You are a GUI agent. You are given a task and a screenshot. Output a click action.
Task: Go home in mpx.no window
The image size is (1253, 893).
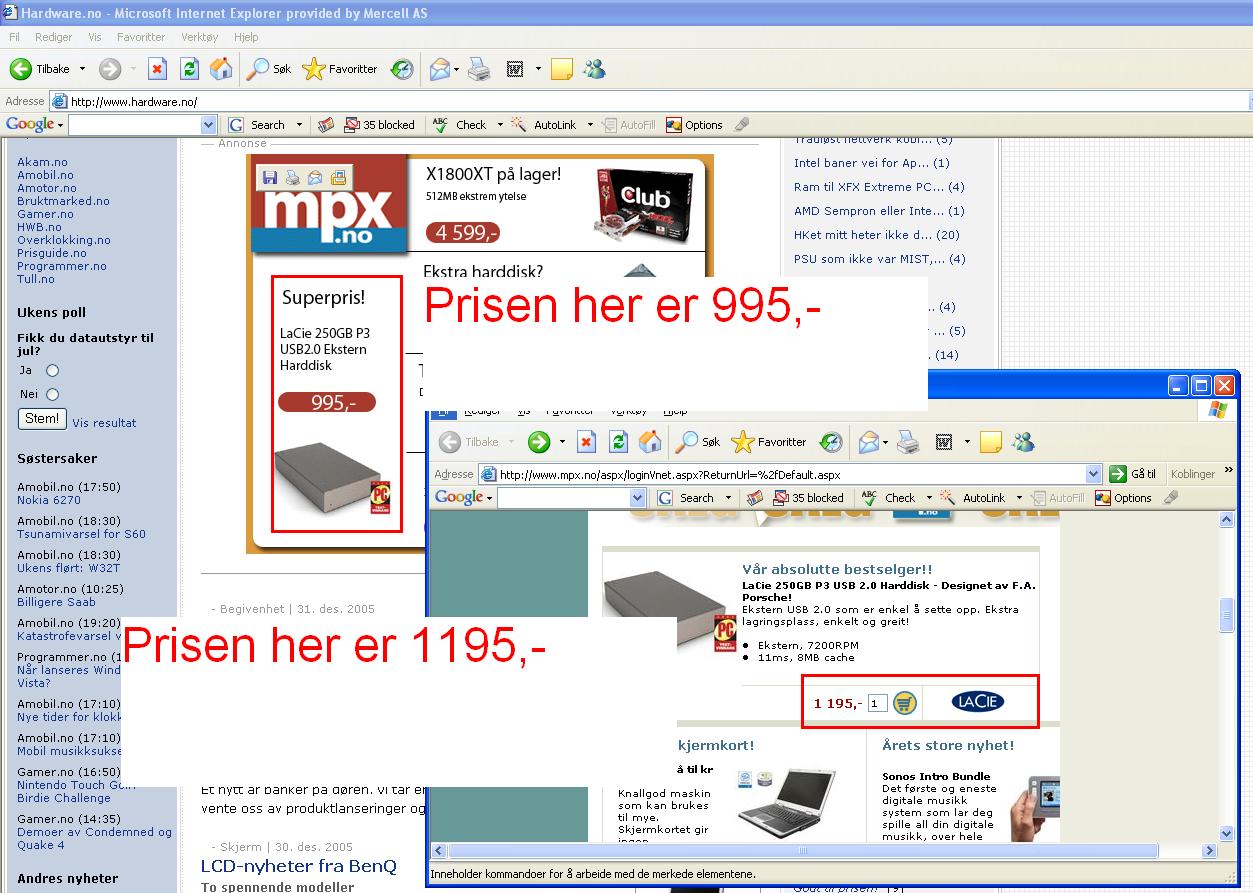[x=651, y=442]
